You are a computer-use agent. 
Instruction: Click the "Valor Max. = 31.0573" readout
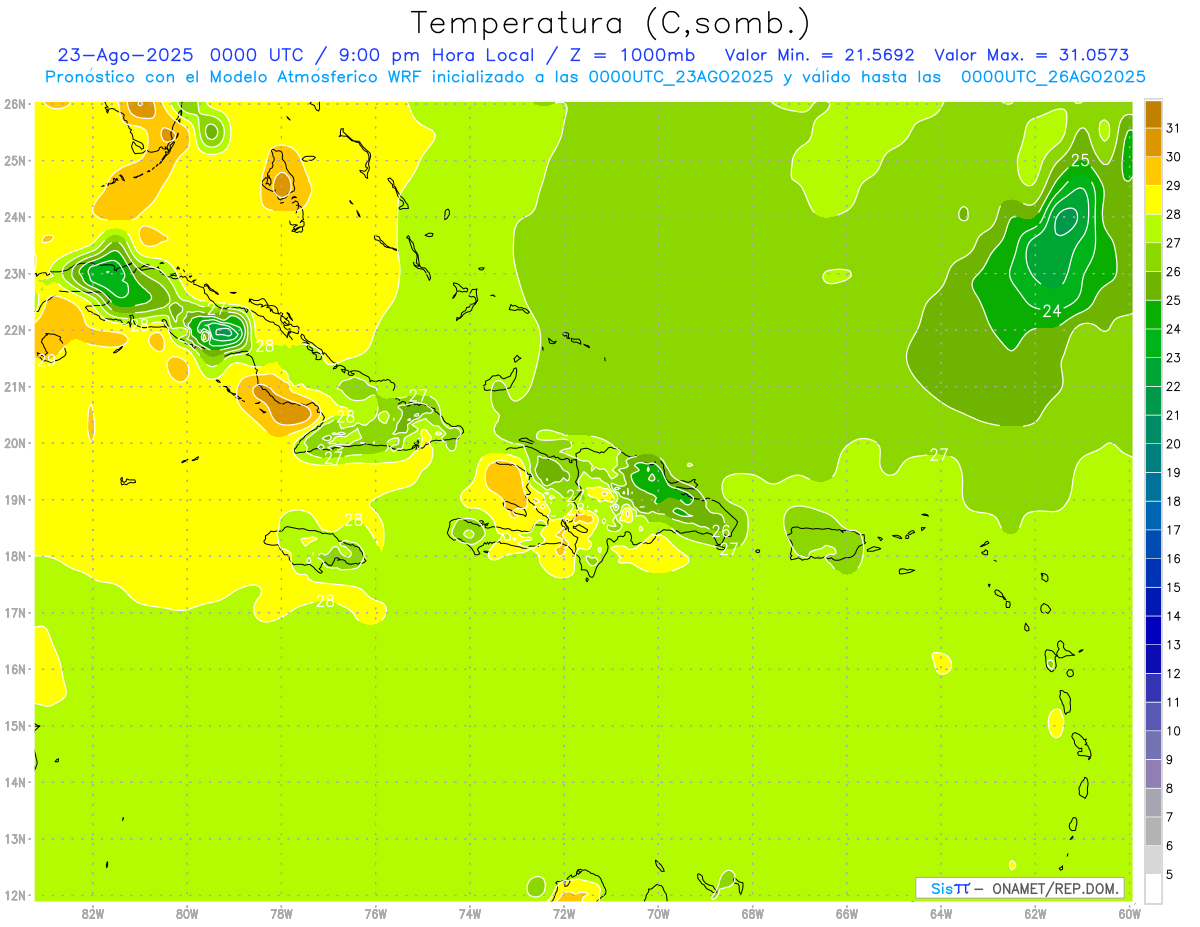coord(1032,55)
